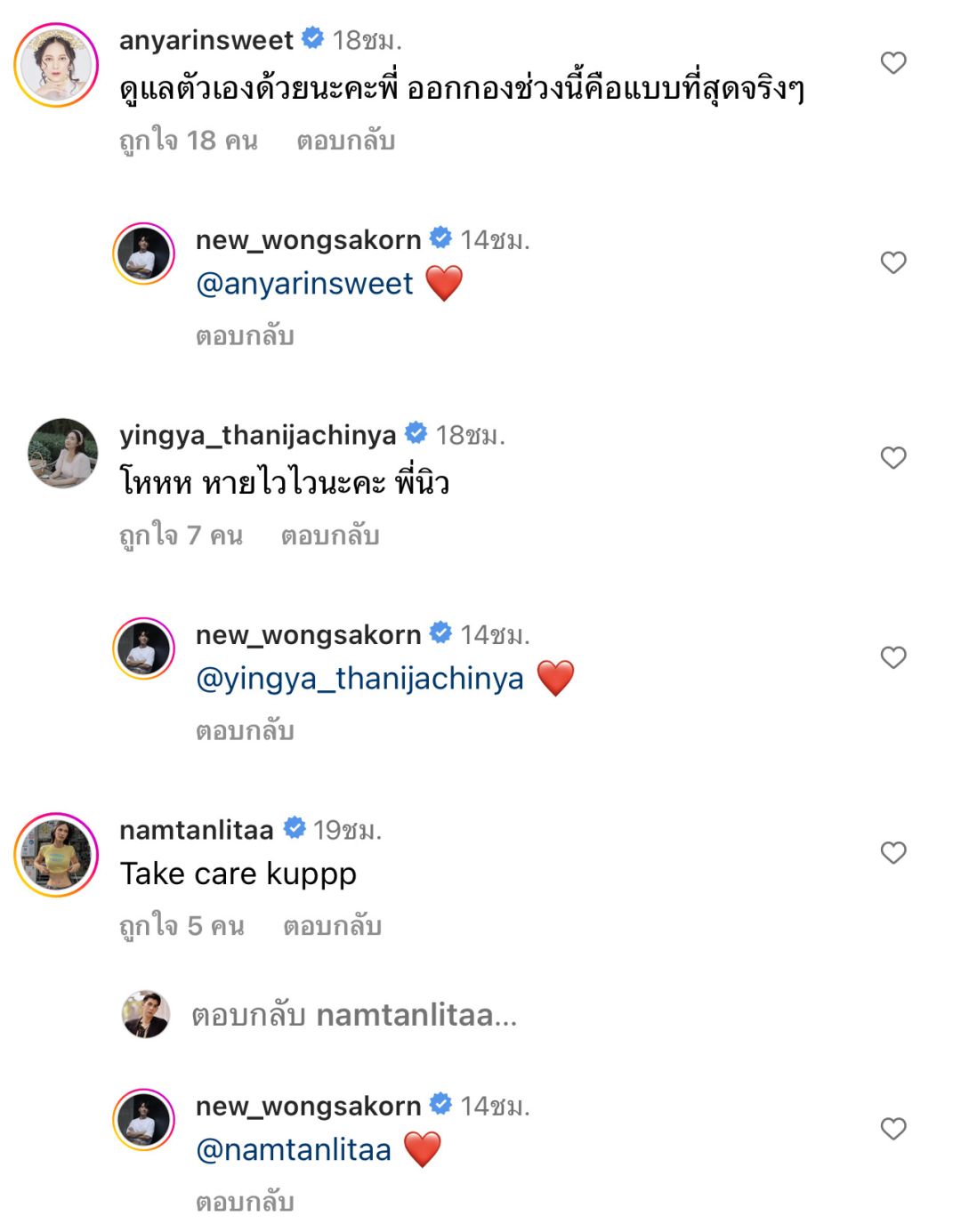View the 7 likes on yingya_thanijachinya's comment
Viewport: 961px width, 1232px height.
pyautogui.click(x=181, y=535)
